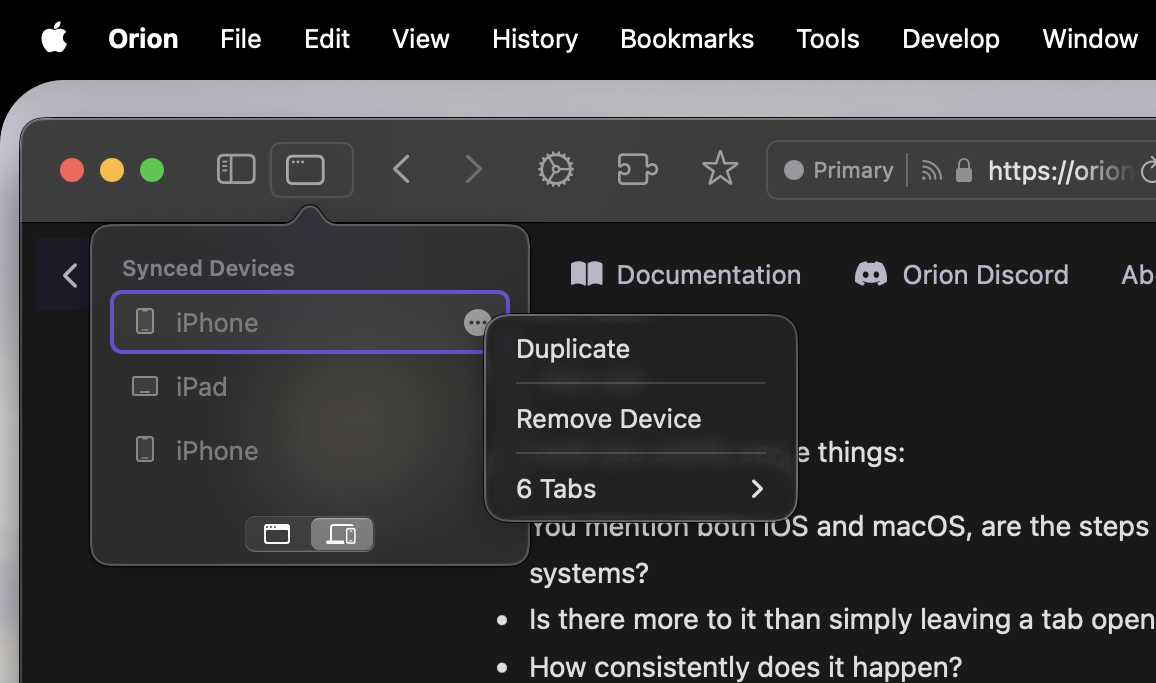The height and width of the screenshot is (683, 1156).
Task: Expand the 6 Tabs submenu
Action: [x=640, y=489]
